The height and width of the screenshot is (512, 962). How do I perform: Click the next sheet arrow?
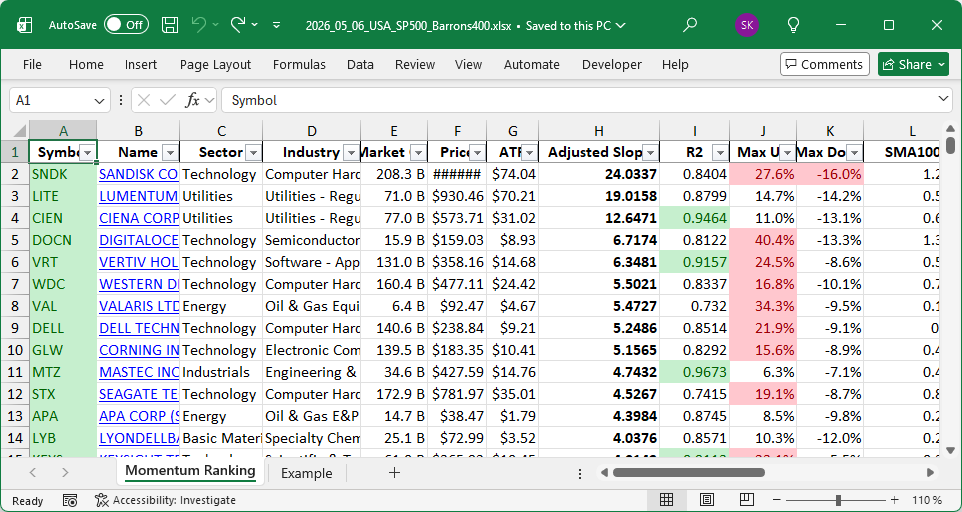point(65,473)
